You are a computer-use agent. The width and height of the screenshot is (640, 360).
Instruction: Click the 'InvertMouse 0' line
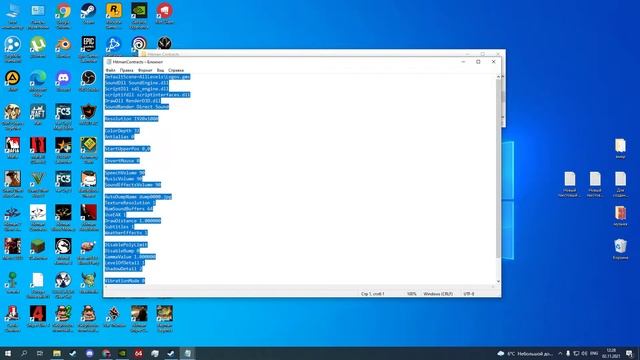point(122,161)
